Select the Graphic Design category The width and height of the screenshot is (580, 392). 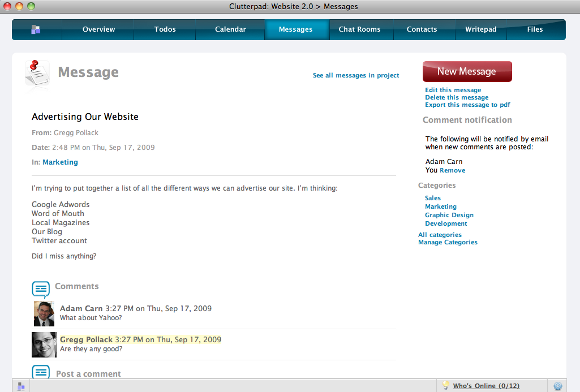click(x=449, y=215)
